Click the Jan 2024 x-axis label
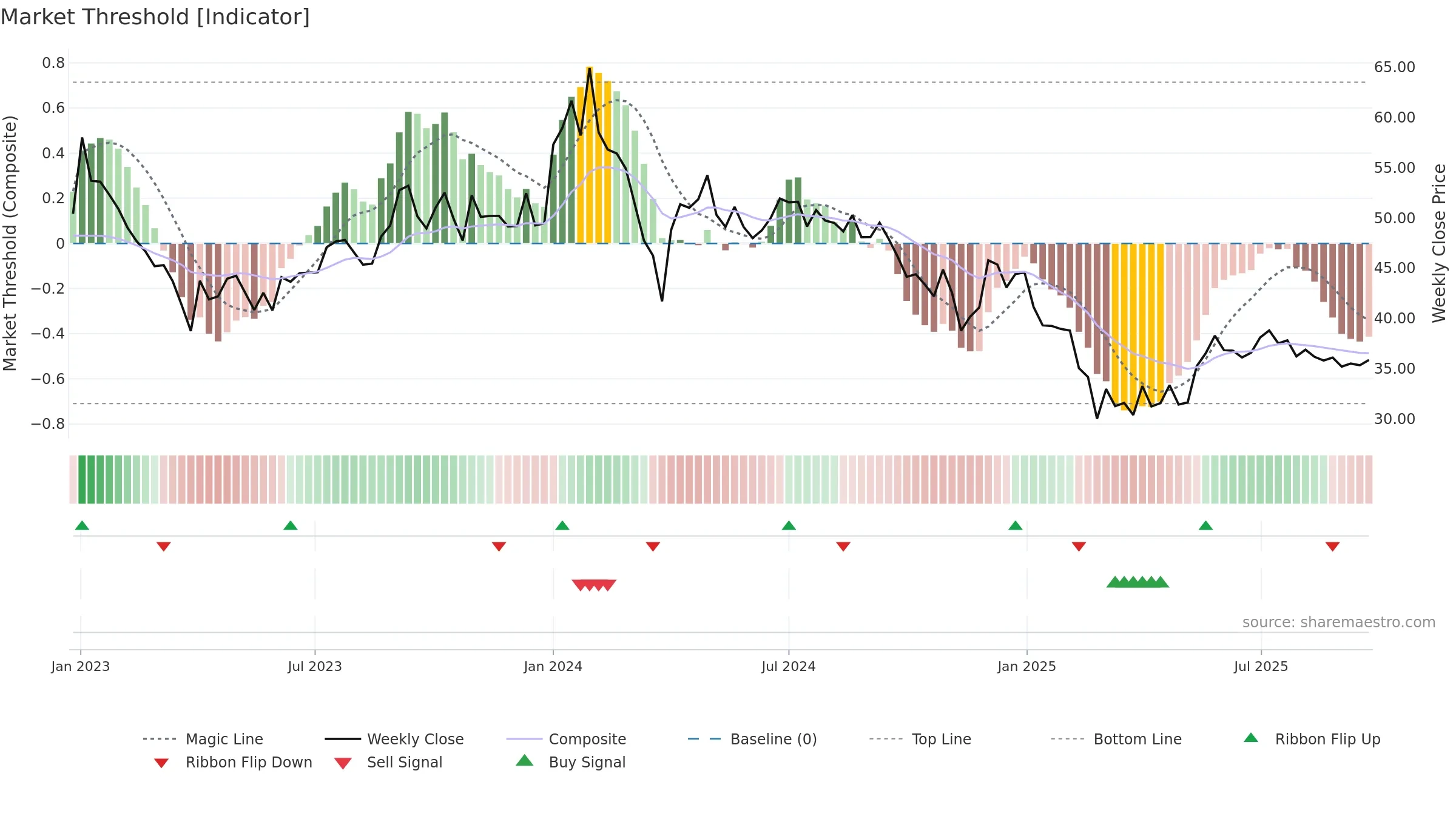Image resolution: width=1456 pixels, height=819 pixels. [x=553, y=666]
